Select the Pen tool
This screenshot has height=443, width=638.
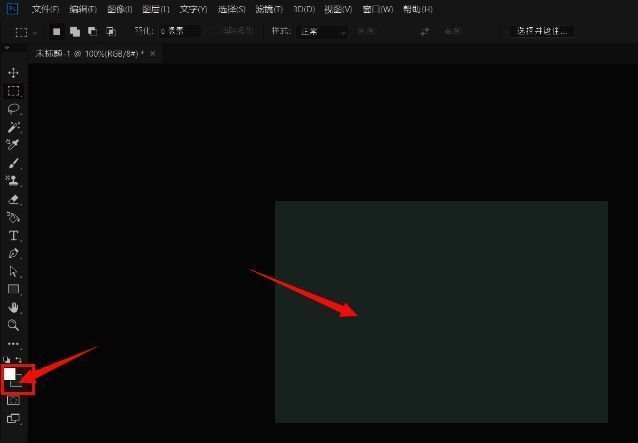tap(13, 253)
